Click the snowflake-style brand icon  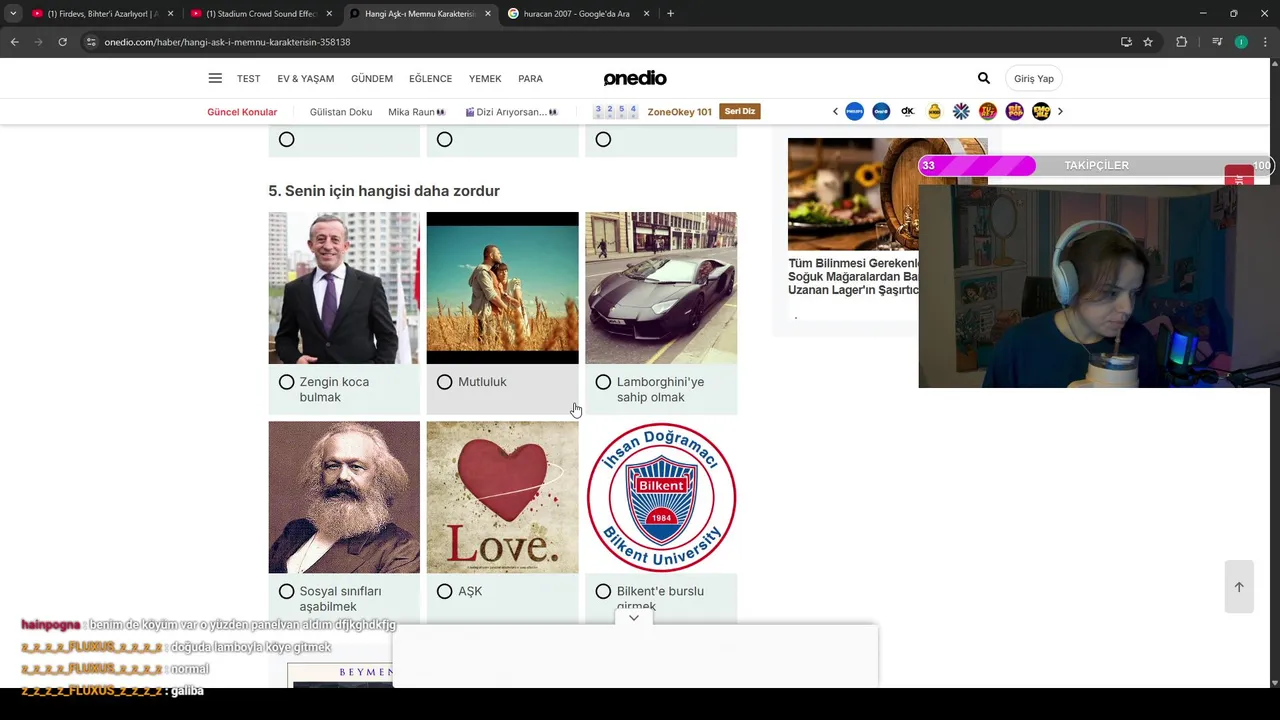pyautogui.click(x=961, y=112)
